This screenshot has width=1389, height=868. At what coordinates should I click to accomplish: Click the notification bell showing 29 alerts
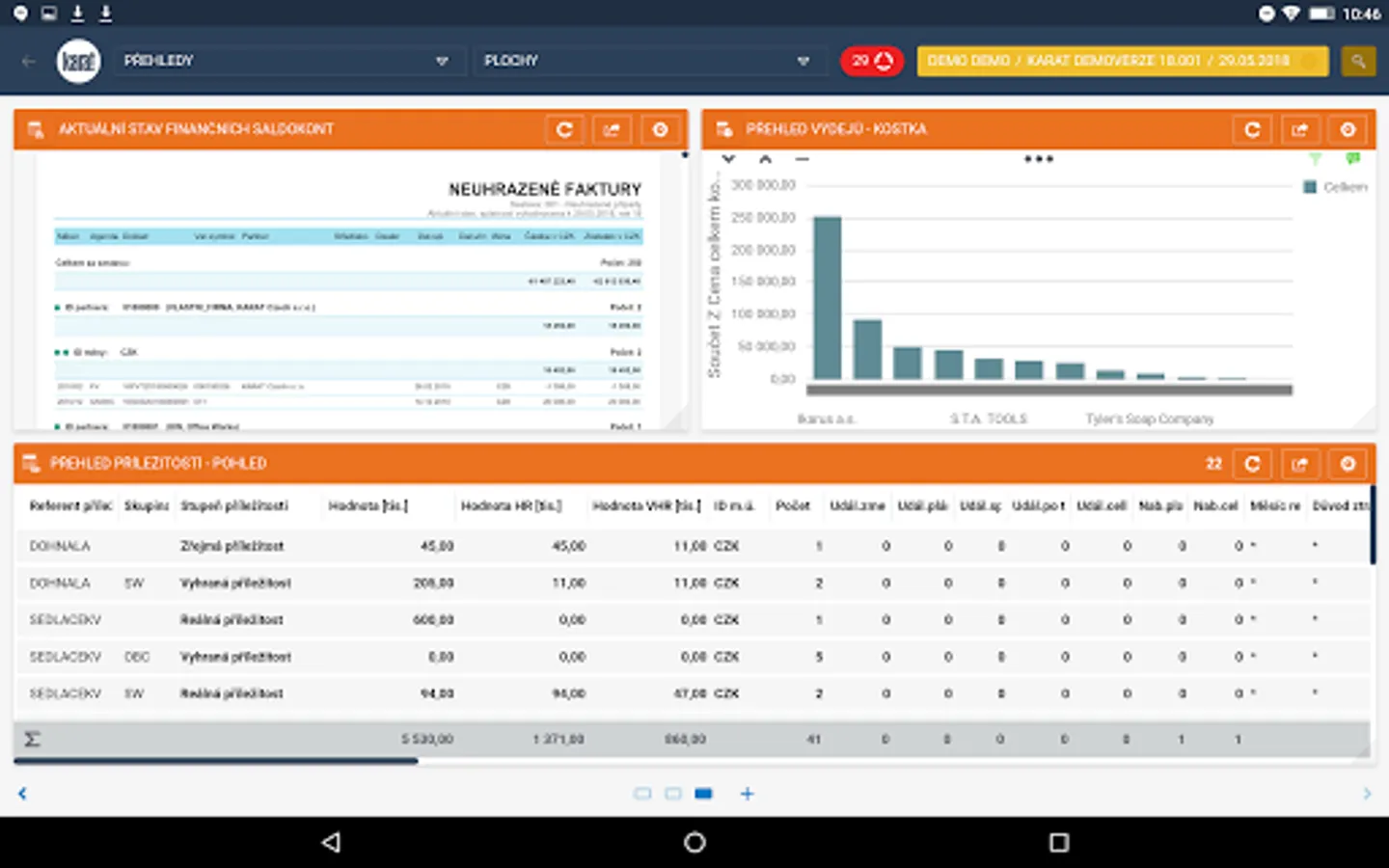[871, 60]
